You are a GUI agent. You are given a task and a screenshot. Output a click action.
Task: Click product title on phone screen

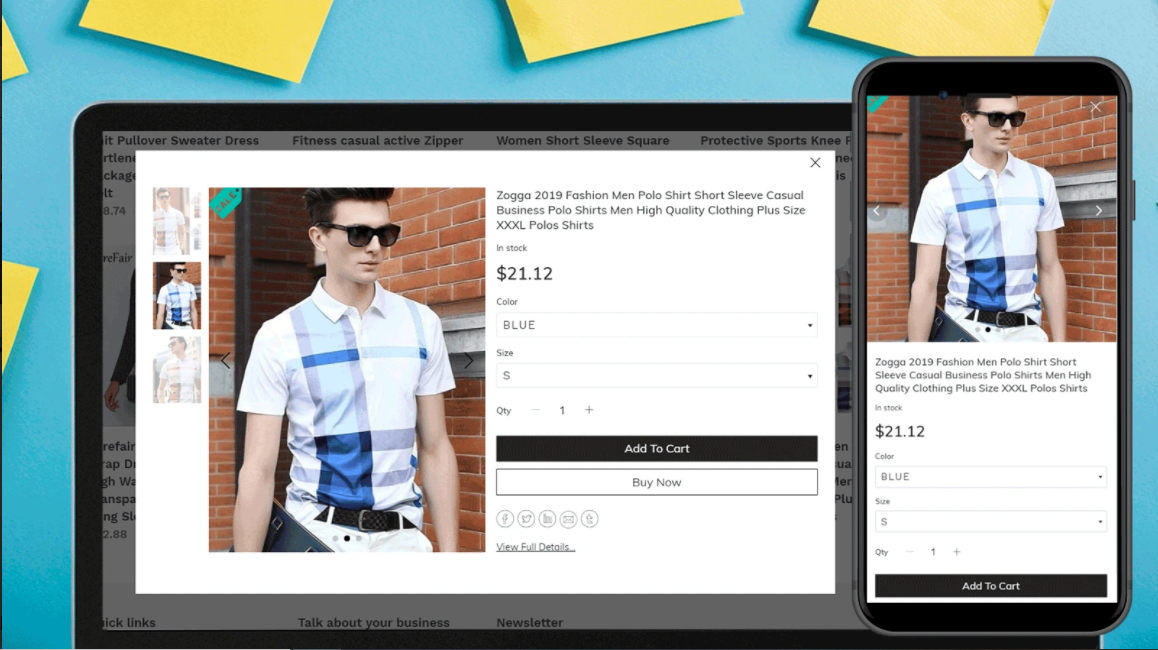(x=983, y=375)
